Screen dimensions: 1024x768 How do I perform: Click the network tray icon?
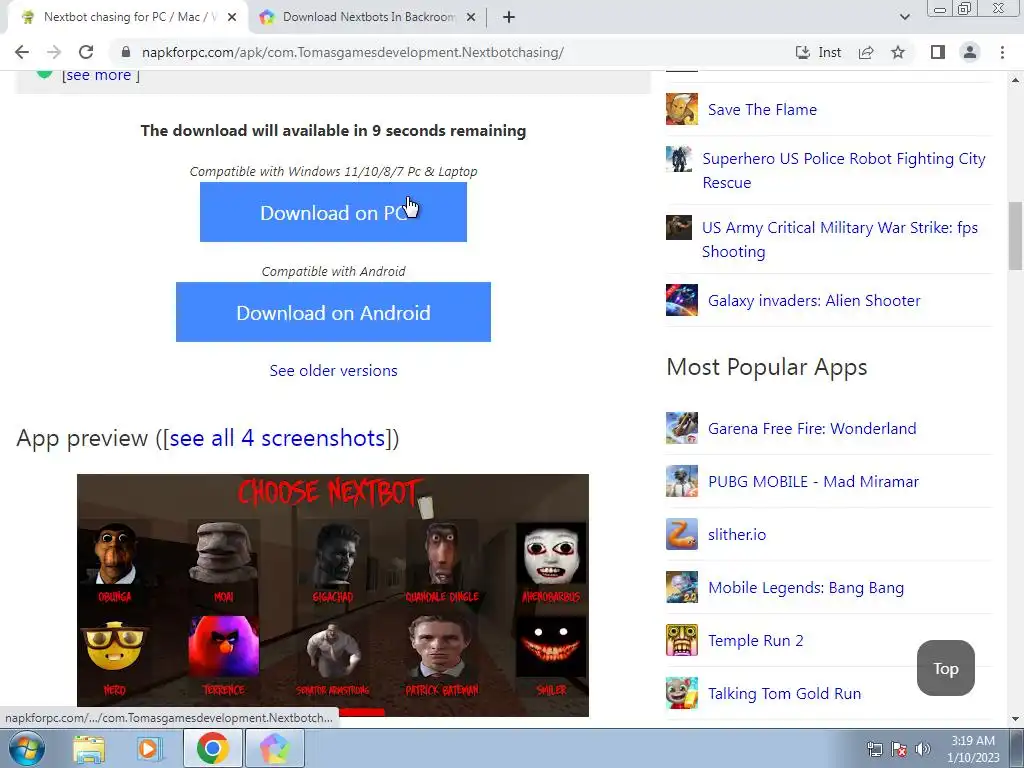point(874,750)
